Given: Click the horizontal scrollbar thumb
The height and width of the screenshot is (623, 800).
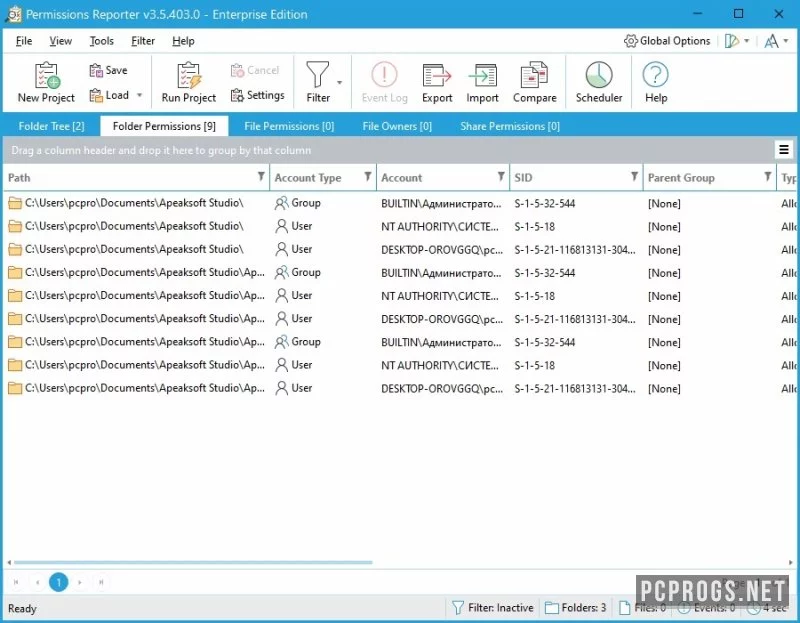Looking at the screenshot, I should click(x=193, y=562).
